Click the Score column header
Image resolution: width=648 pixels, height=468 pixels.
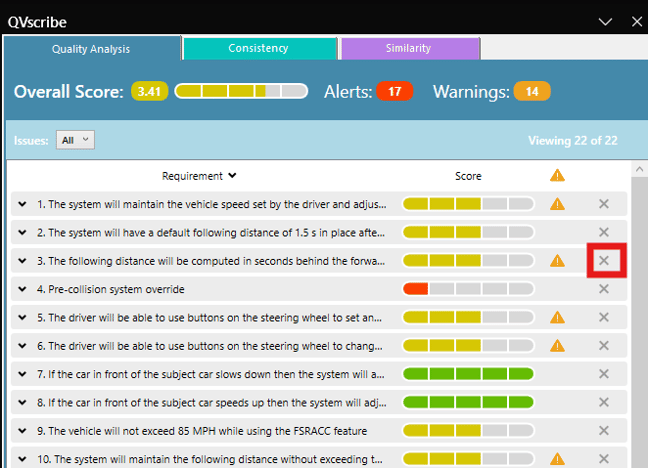coord(468,176)
